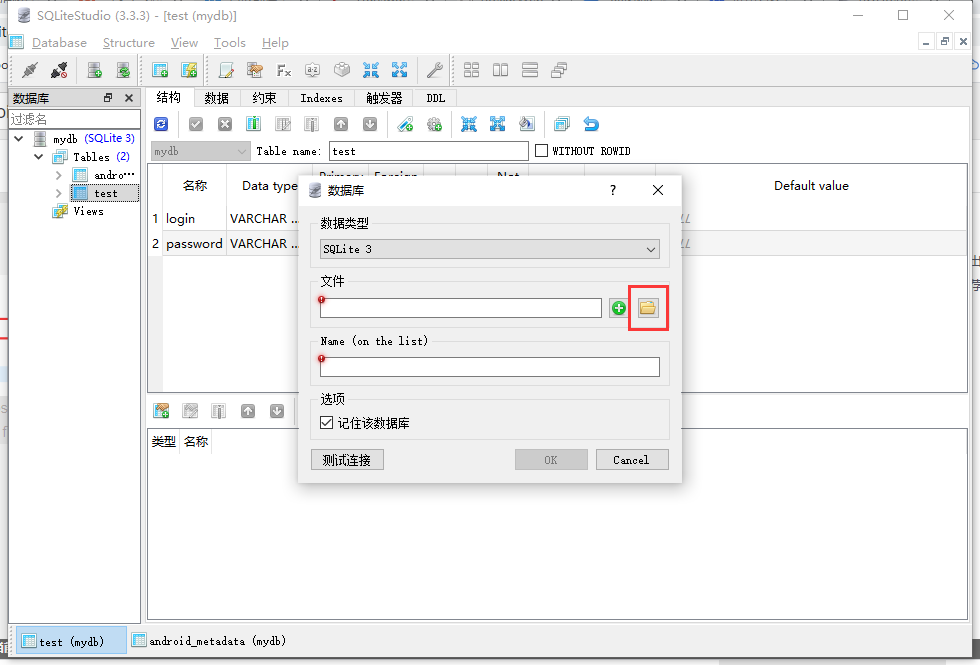This screenshot has width=980, height=665.
Task: Open the Structure menu
Action: click(x=129, y=42)
